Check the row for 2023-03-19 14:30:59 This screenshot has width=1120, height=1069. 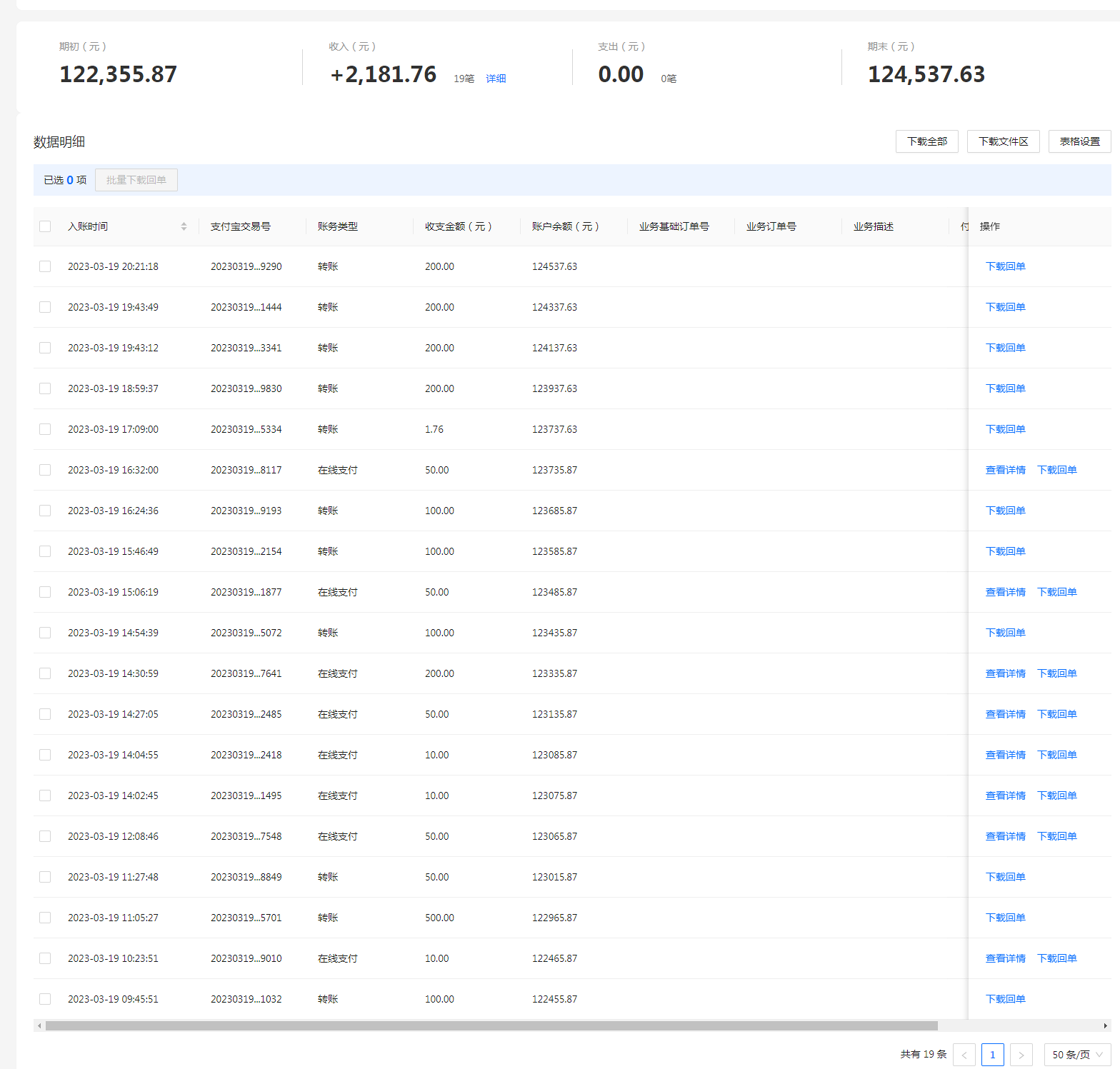(x=45, y=673)
